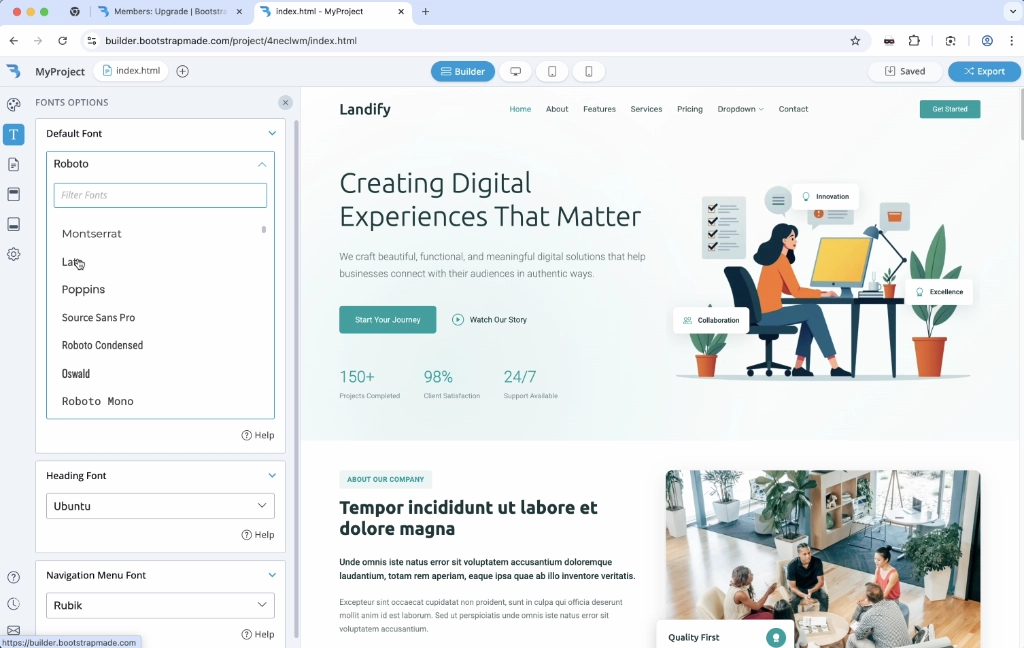Viewport: 1024px width, 648px height.
Task: Switch to Members: Upgrade browser tab
Action: coord(168,11)
